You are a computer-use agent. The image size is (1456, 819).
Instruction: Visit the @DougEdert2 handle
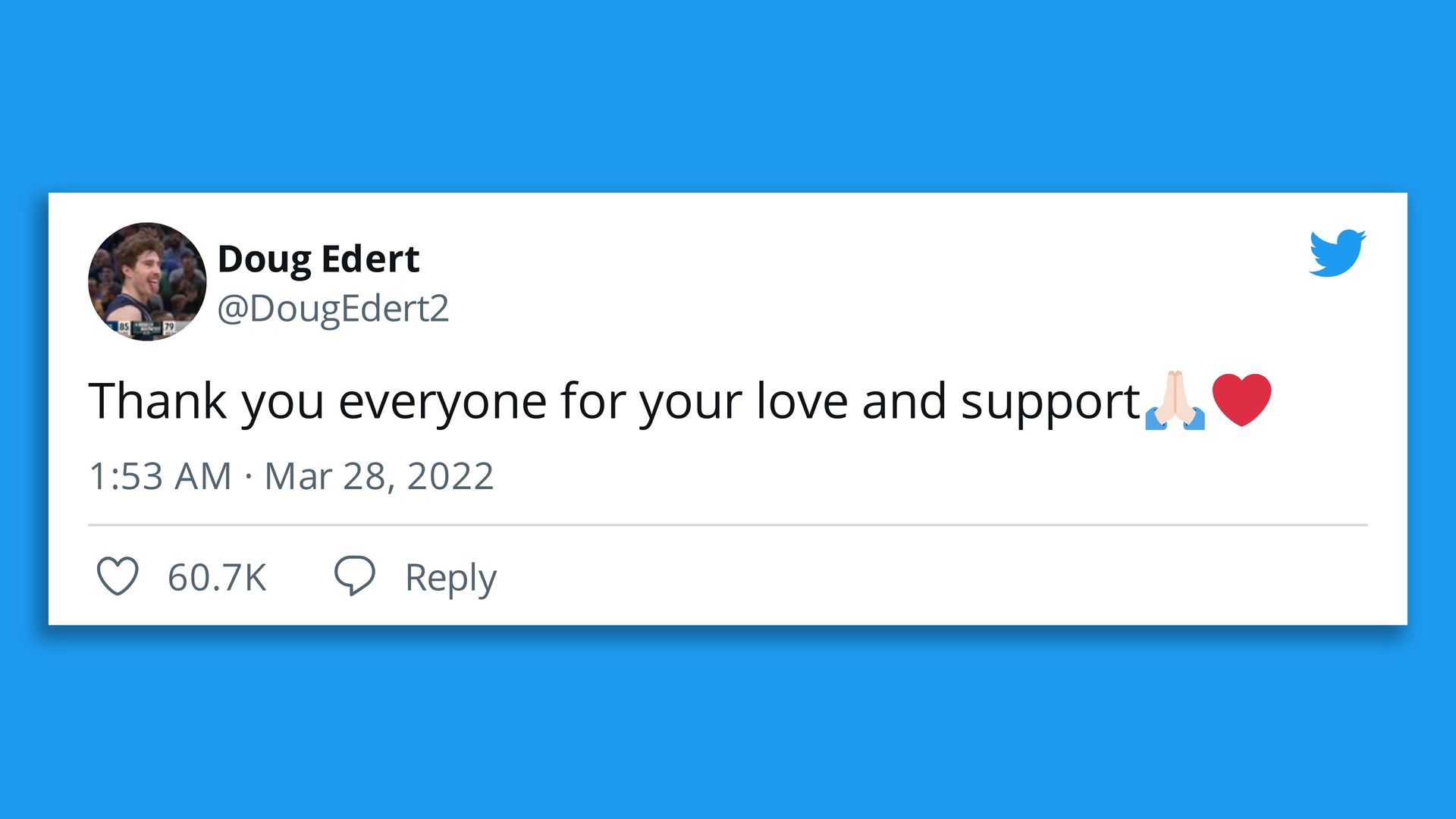point(333,309)
